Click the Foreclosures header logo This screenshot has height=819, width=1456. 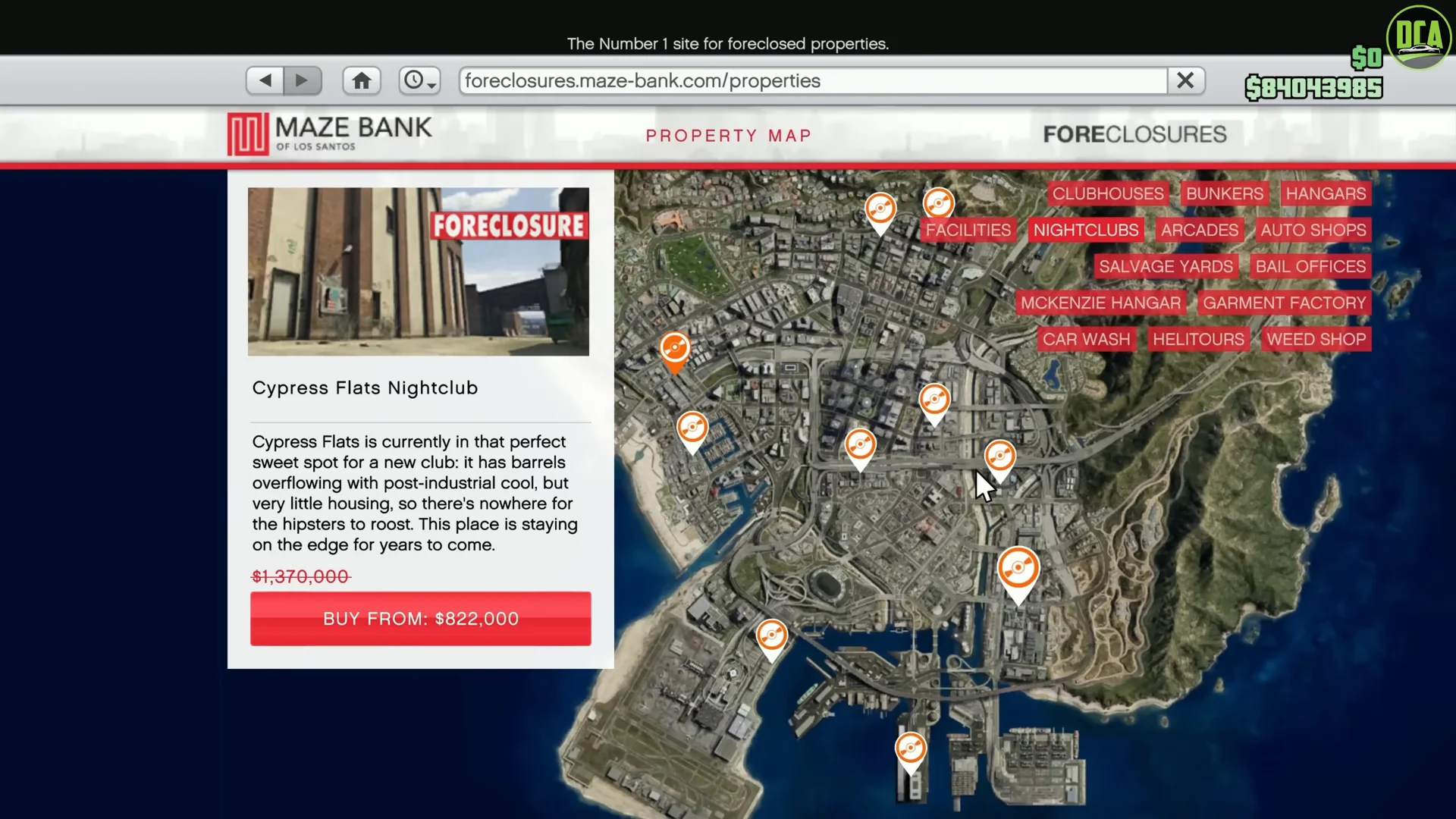[x=1134, y=134]
